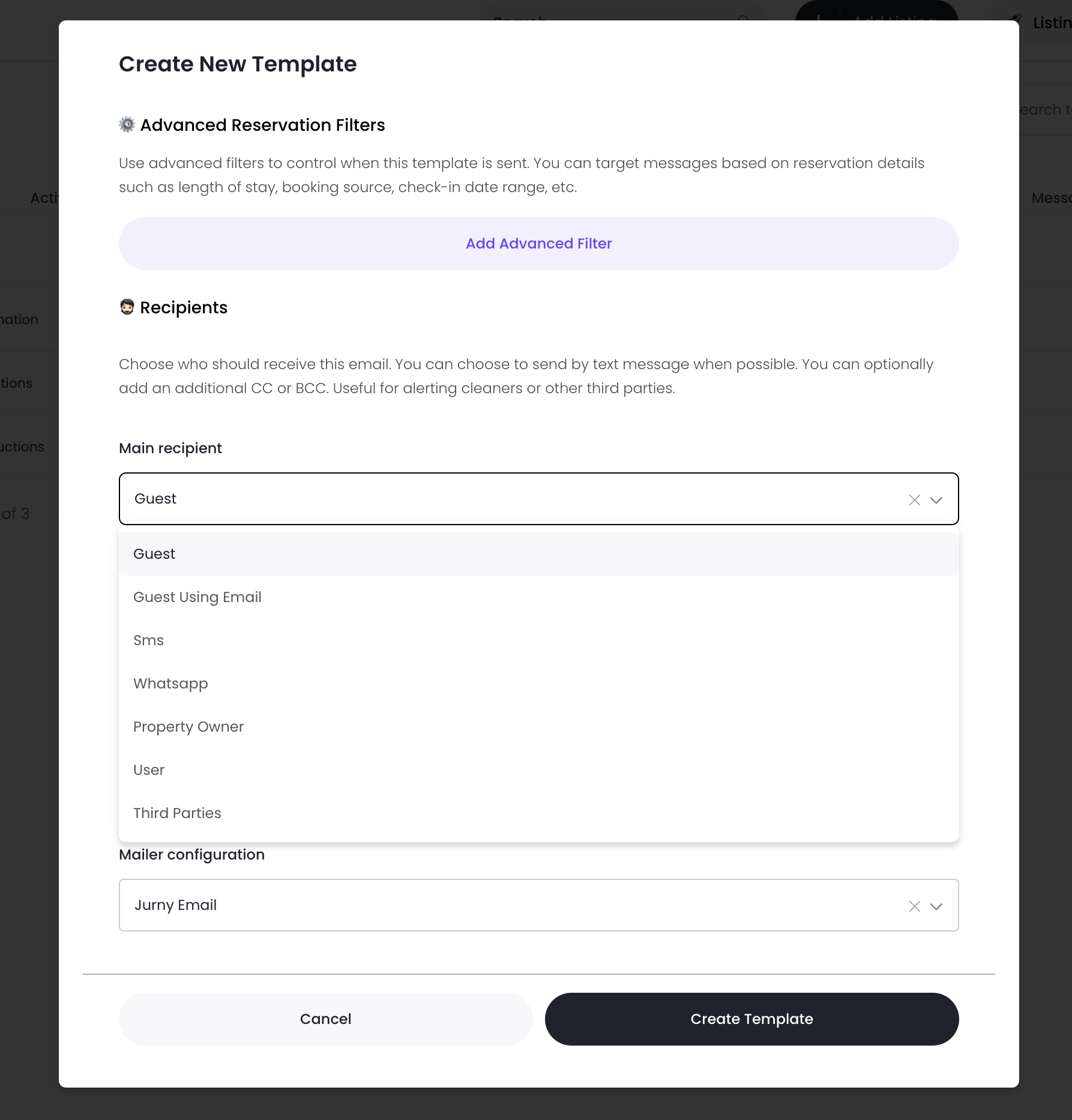Choose Guest Using Email option
1072x1120 pixels.
197,597
